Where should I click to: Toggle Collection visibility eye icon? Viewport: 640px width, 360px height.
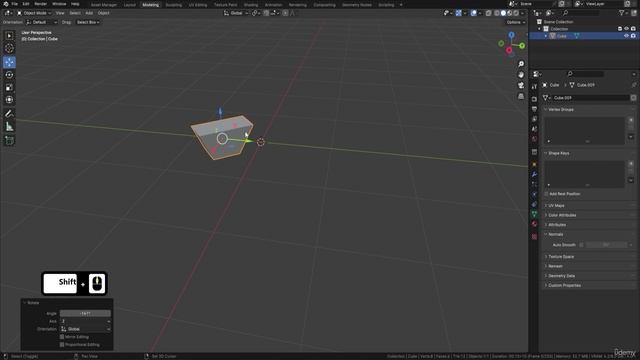[x=627, y=29]
